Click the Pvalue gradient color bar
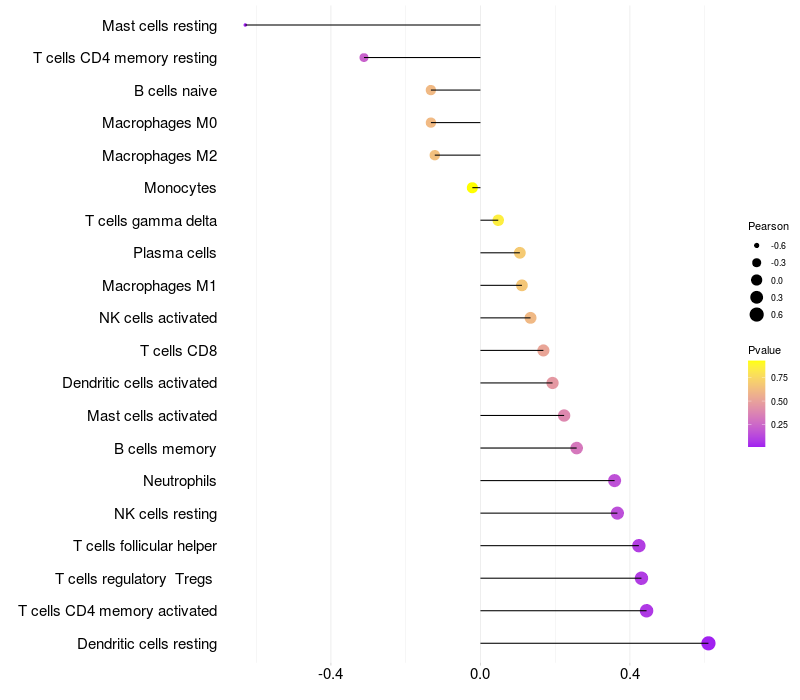The height and width of the screenshot is (700, 800). pos(757,403)
